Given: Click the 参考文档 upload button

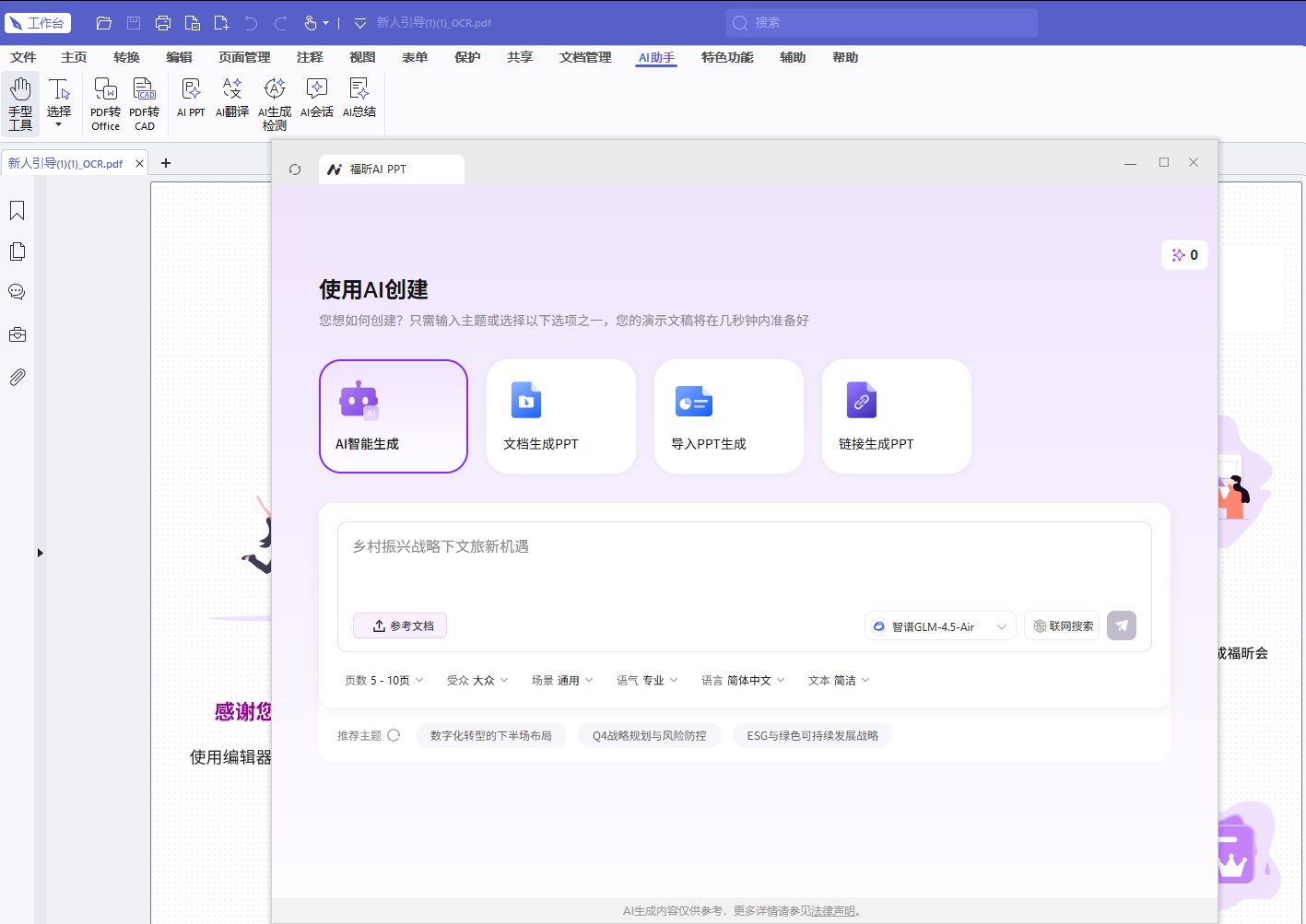Looking at the screenshot, I should coord(400,626).
